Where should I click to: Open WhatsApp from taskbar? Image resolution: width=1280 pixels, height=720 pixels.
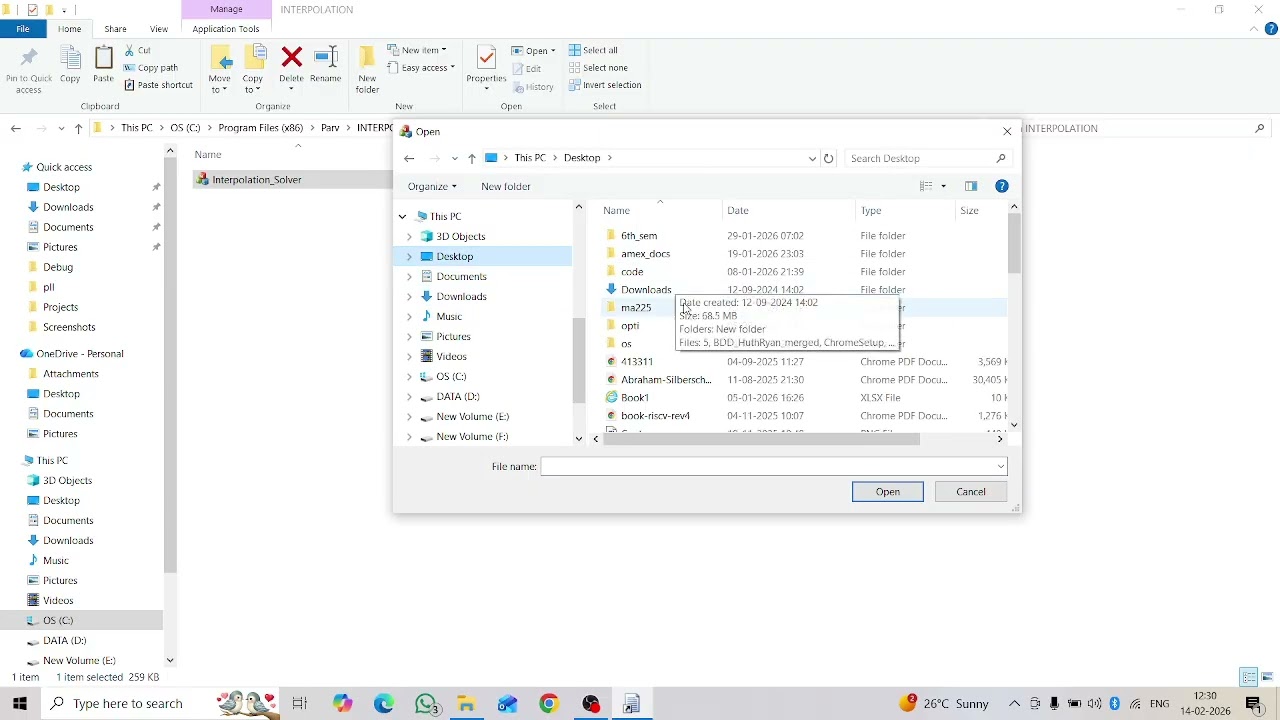(x=426, y=704)
